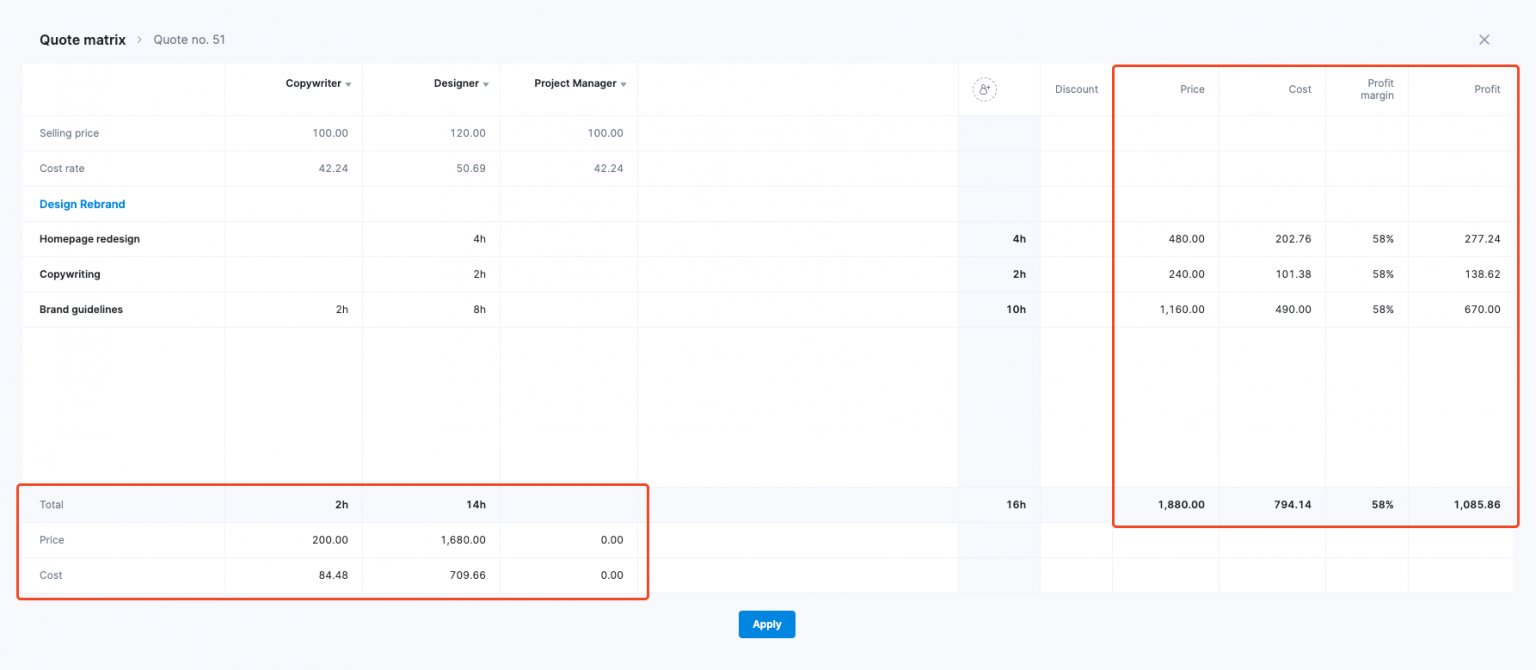Screen dimensions: 1536x670
Task: Click the Copywriting row label
Action: 69,274
